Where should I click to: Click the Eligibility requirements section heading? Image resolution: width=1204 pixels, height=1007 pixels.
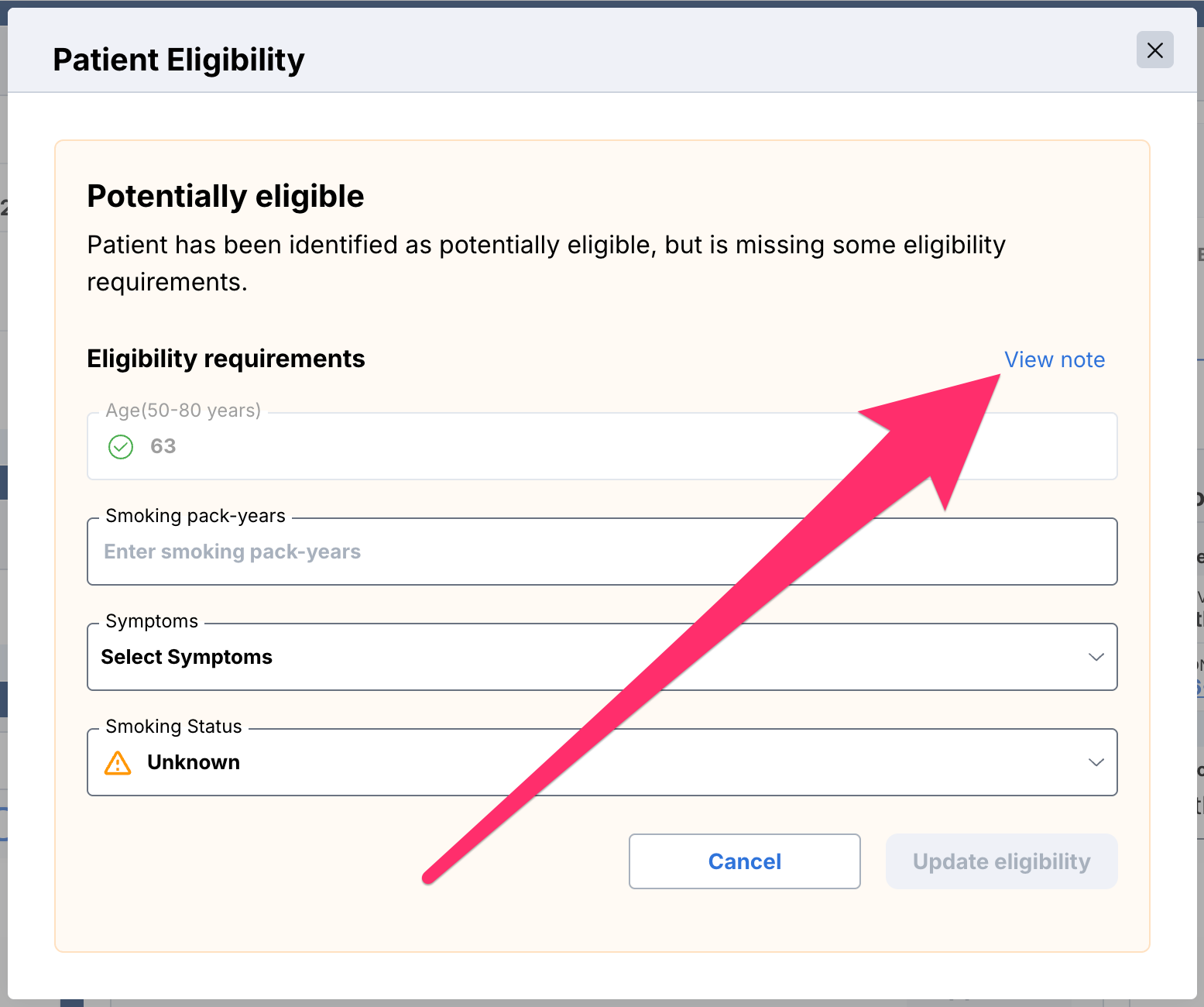(225, 359)
